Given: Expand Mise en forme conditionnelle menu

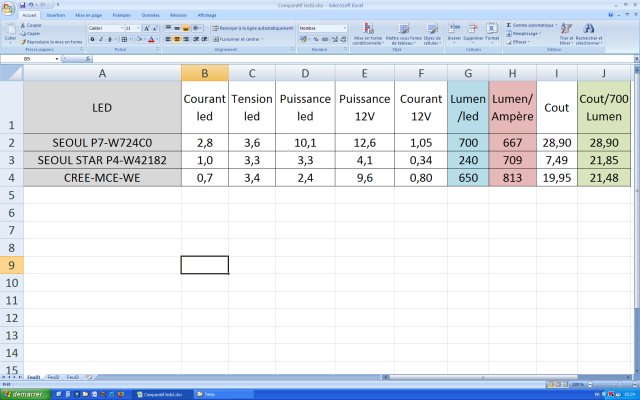Looking at the screenshot, I should (x=368, y=33).
